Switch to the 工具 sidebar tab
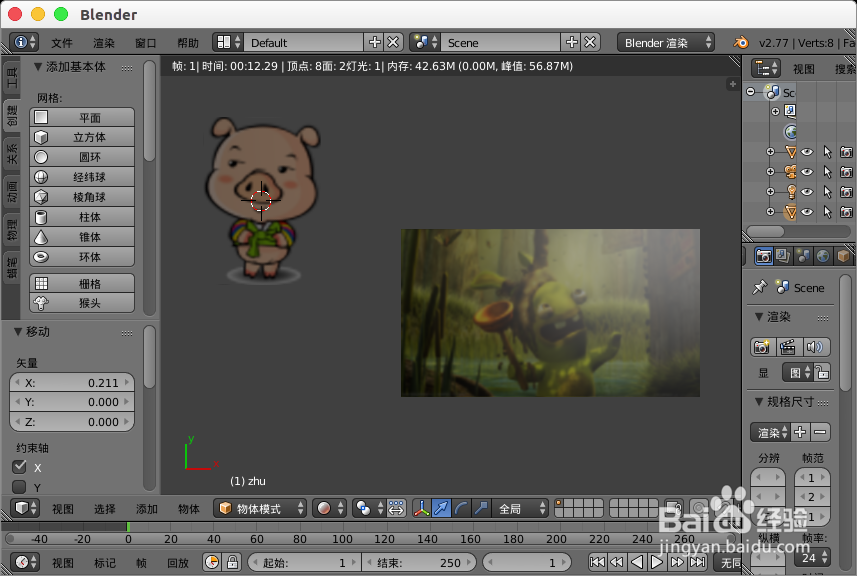The width and height of the screenshot is (857, 576). point(11,78)
